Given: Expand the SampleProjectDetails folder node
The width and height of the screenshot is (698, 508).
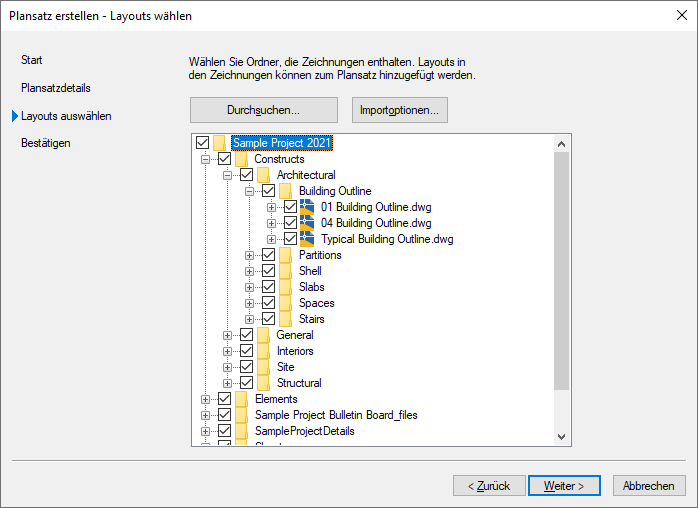Looking at the screenshot, I should pyautogui.click(x=205, y=432).
